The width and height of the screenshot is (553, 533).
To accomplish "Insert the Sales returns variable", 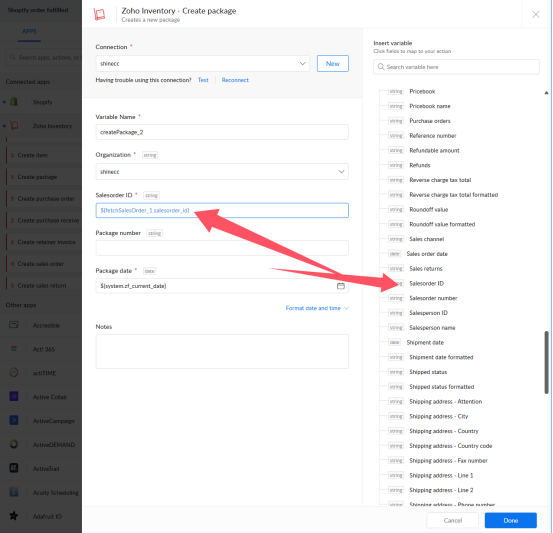I will point(425,269).
